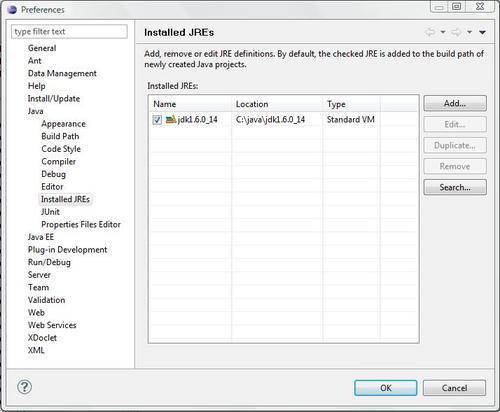Click the Eclipse icon in title bar

(x=12, y=9)
